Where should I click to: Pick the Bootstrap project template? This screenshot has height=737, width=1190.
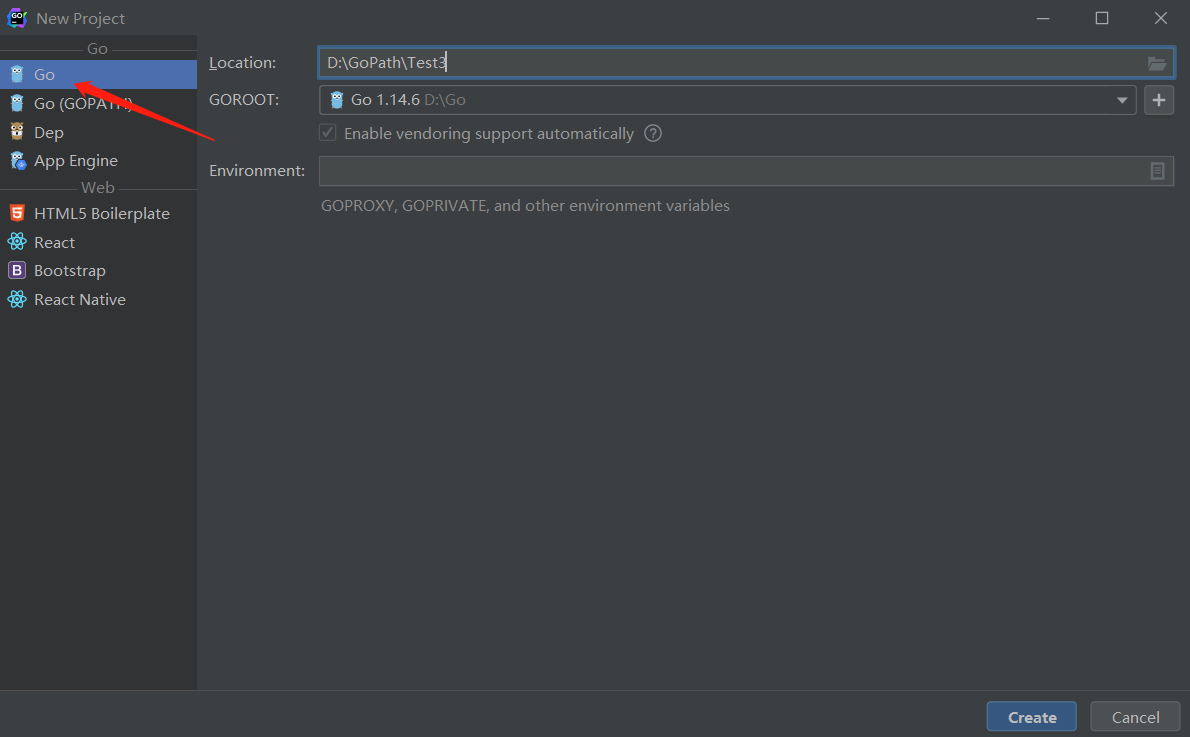[99, 270]
